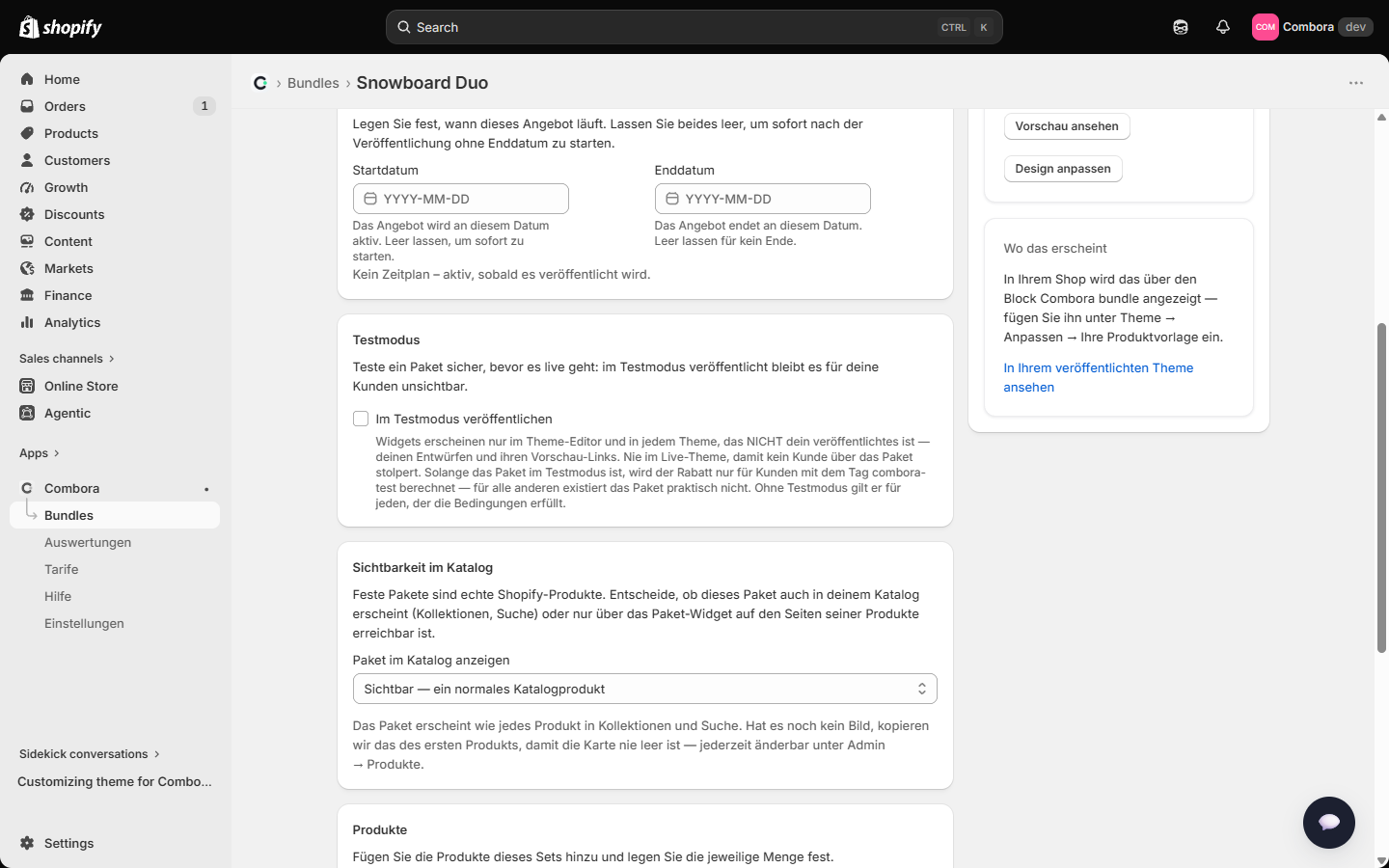Click the Markets globe icon
1389x868 pixels.
pyautogui.click(x=27, y=268)
